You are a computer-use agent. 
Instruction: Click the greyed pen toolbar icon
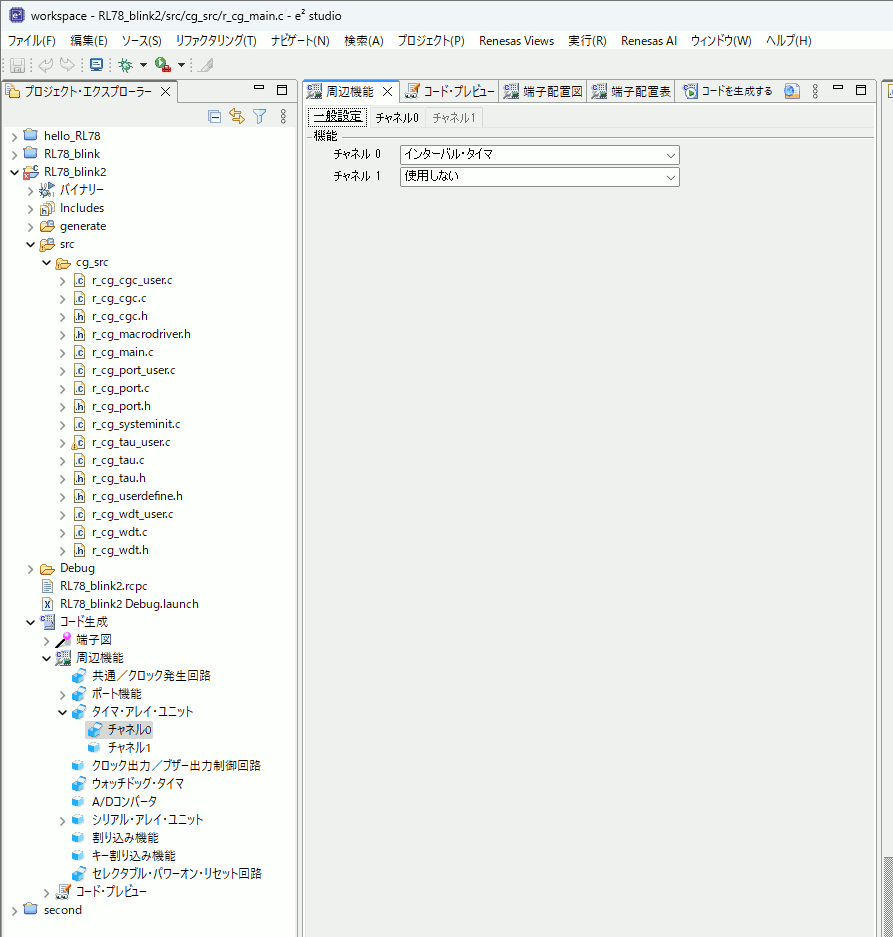coord(206,65)
